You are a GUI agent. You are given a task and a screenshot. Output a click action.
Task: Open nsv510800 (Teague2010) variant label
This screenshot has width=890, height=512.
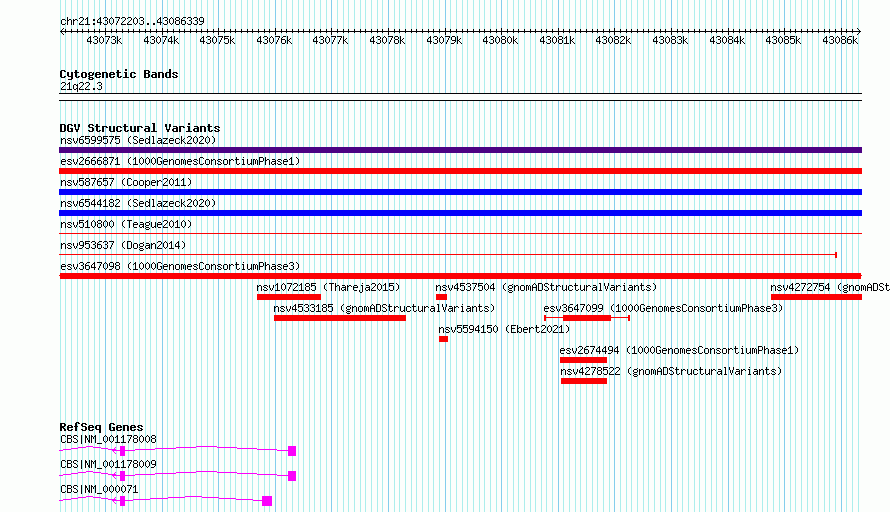[126, 224]
